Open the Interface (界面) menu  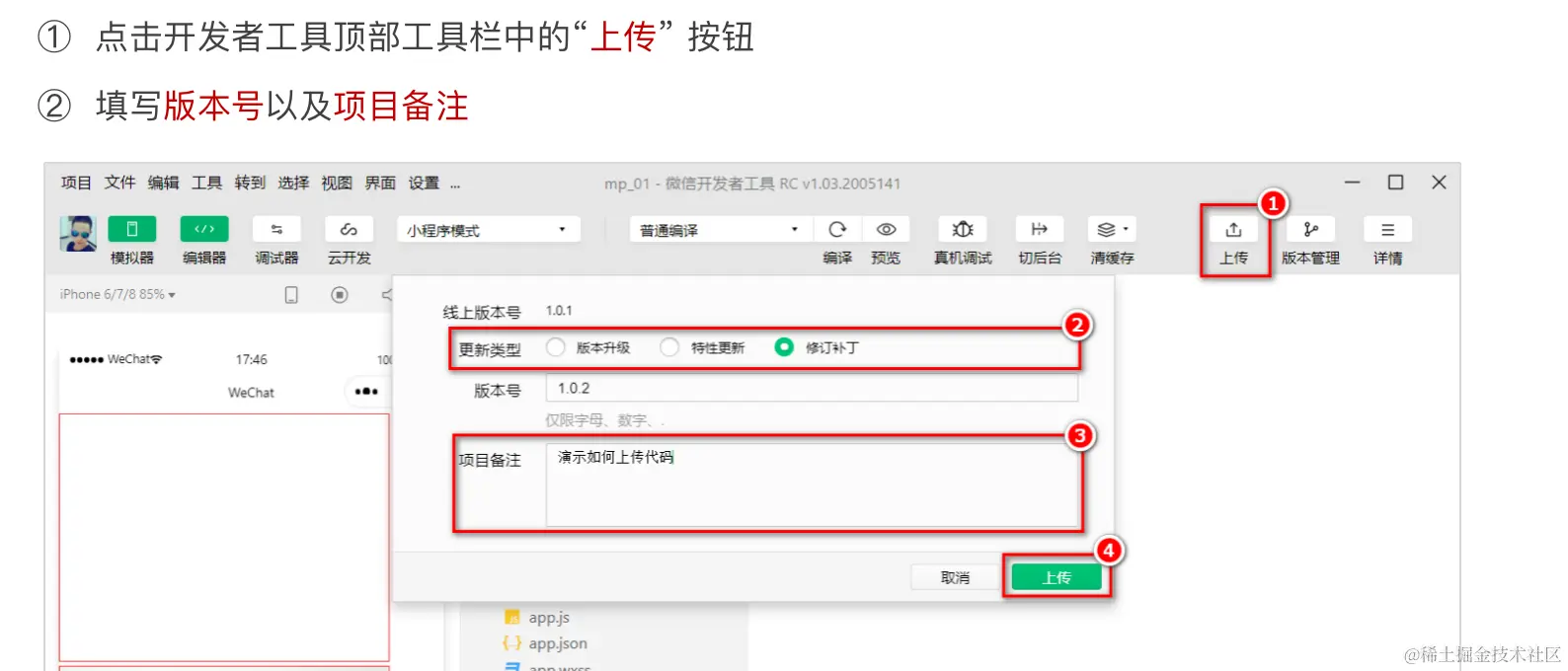[x=380, y=183]
